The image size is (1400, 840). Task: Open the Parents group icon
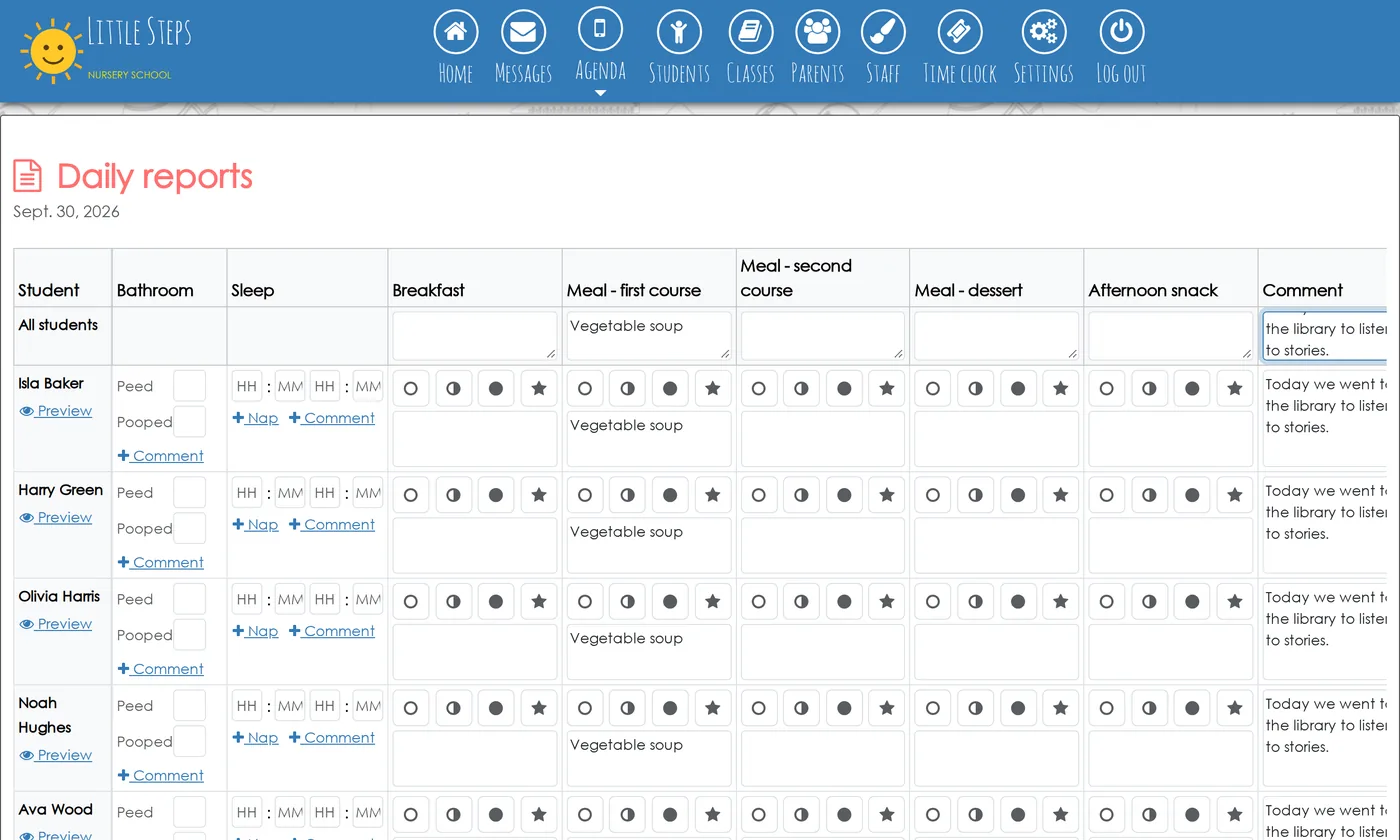click(x=817, y=32)
